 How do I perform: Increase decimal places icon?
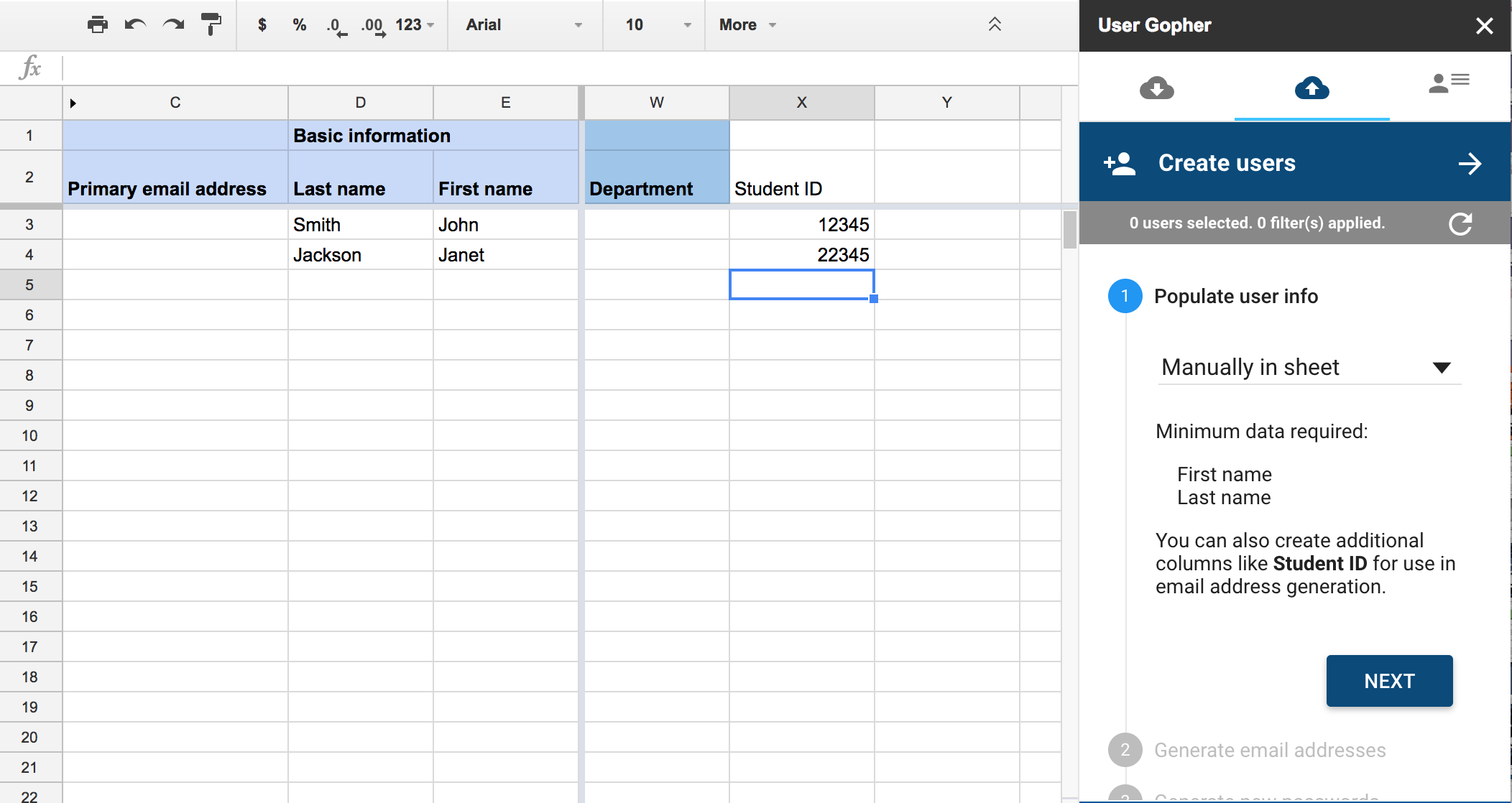click(x=373, y=27)
